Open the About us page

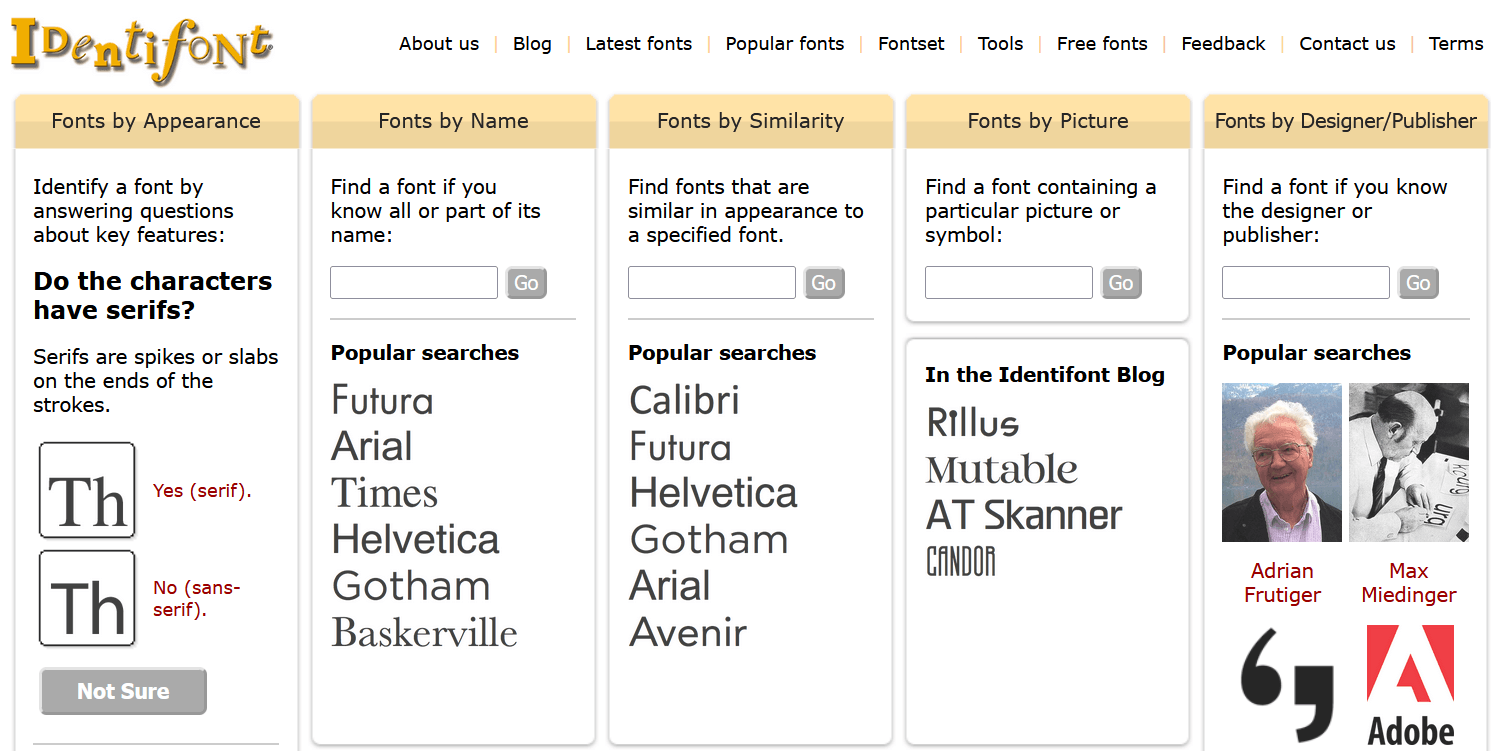click(439, 44)
